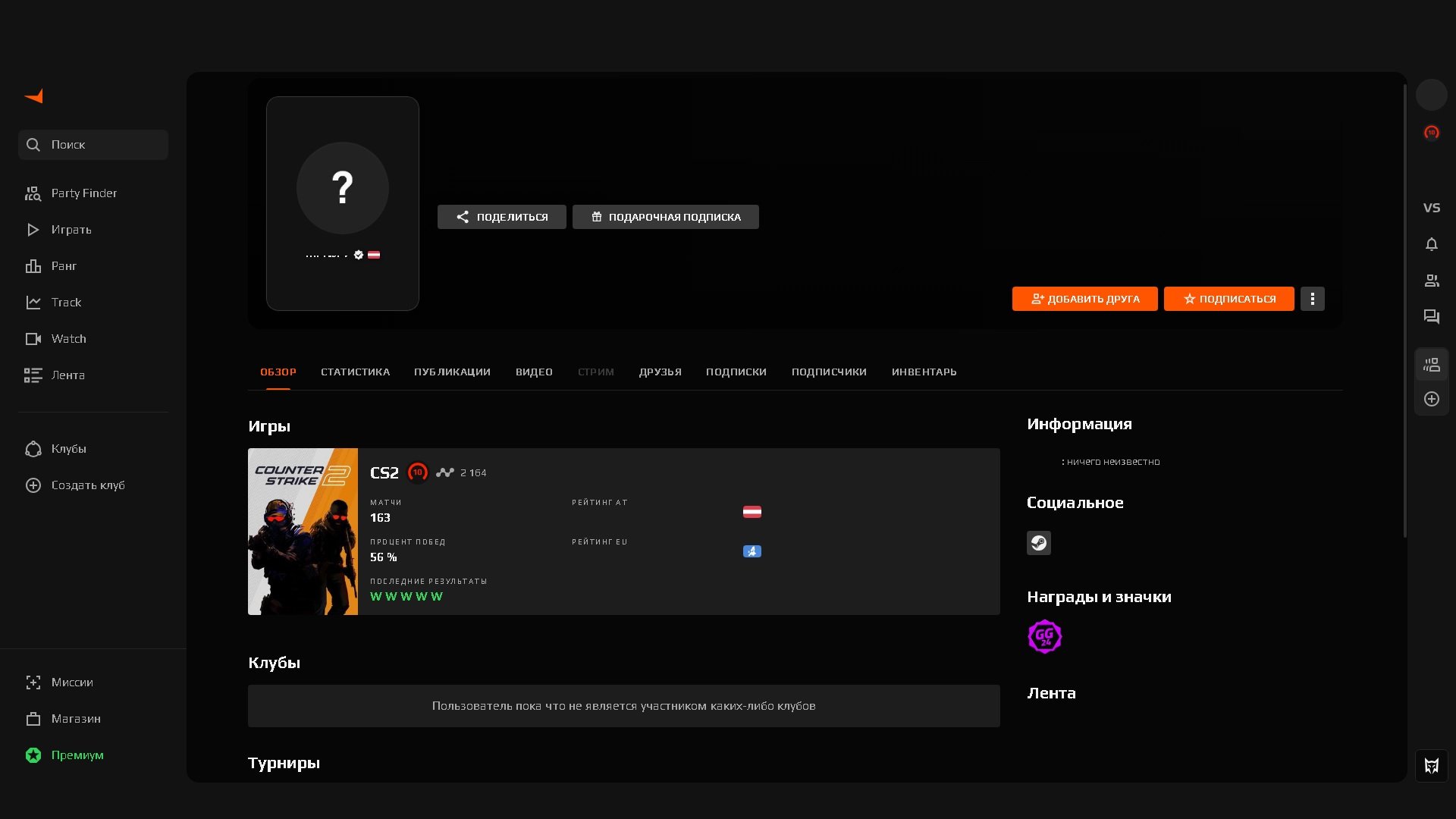Click ДОБАВИТЬ ДРУГА button

(x=1085, y=299)
